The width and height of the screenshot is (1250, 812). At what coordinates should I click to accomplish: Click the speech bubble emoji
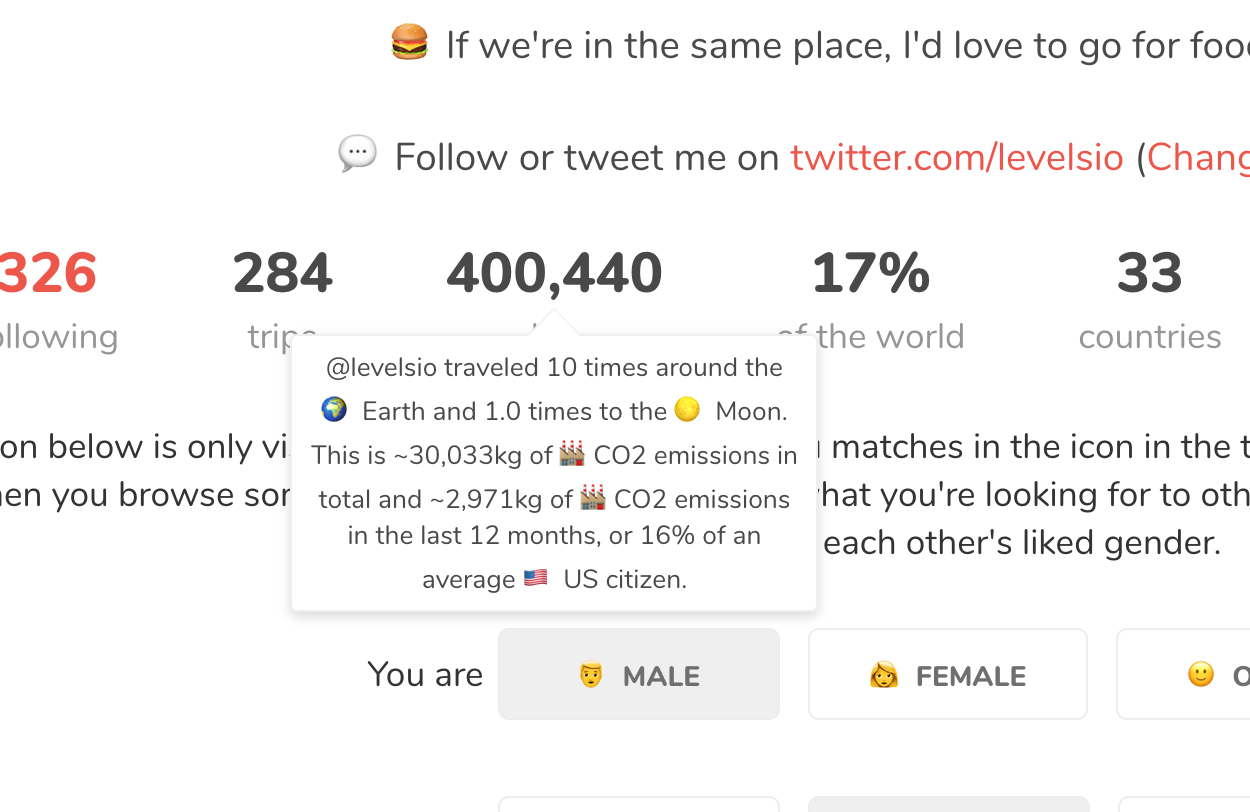coord(357,154)
